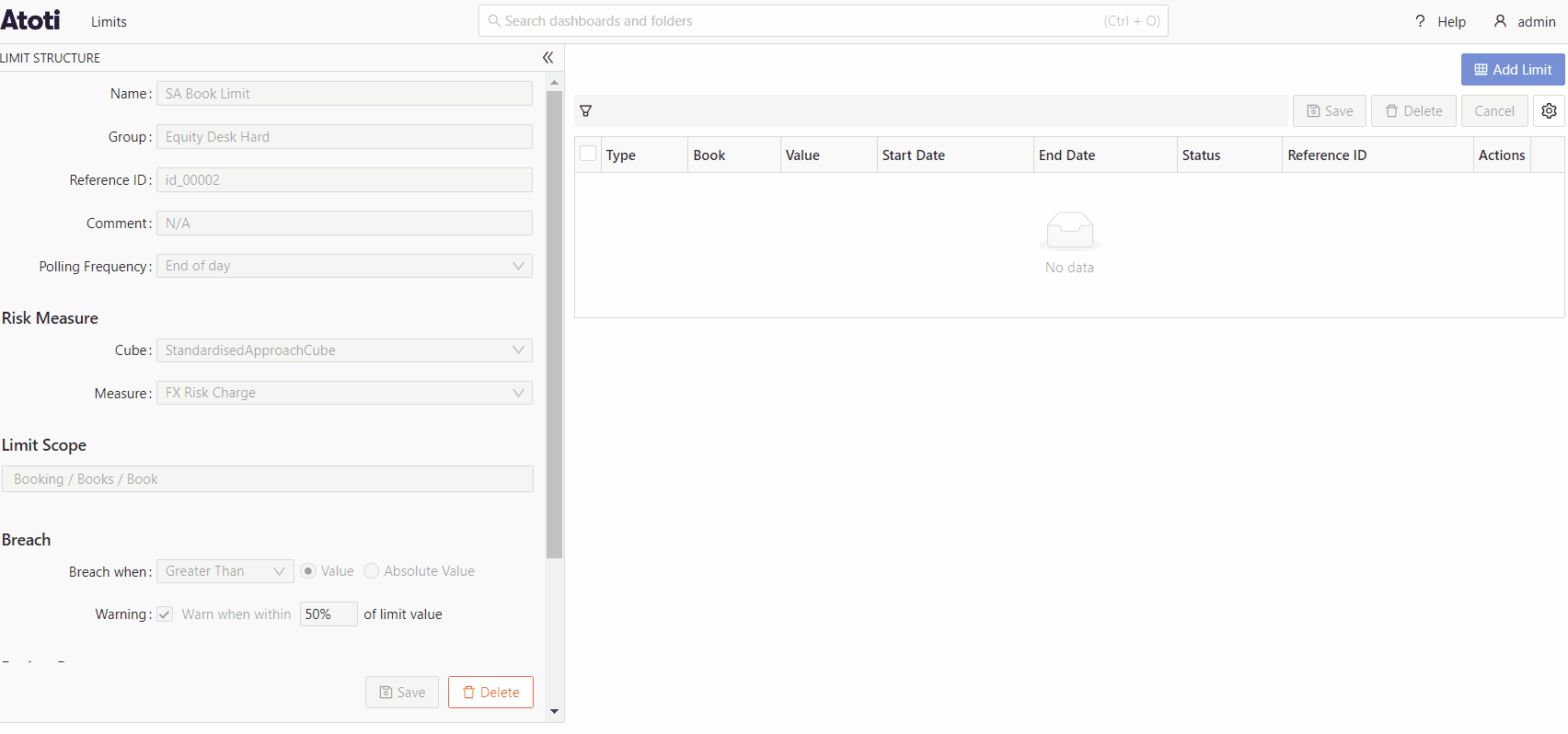Toggle the Warn when within checkbox

(x=165, y=614)
